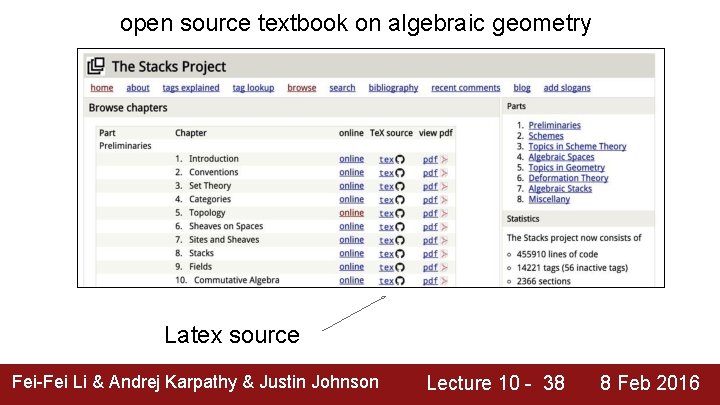Open the Schemes part link

(546, 135)
